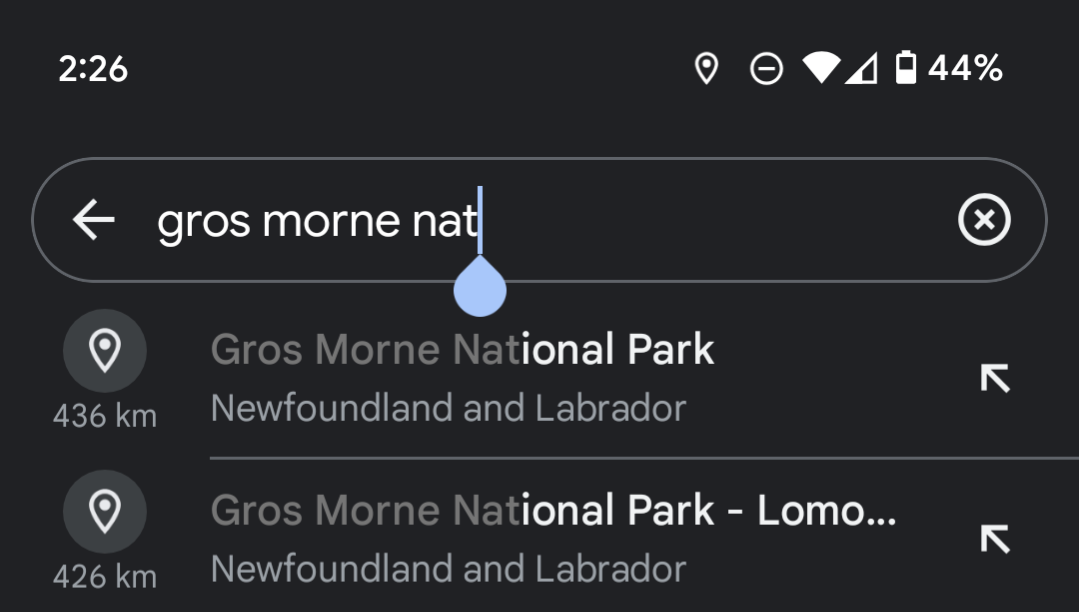This screenshot has width=1079, height=612.
Task: Tap the diagonal arrow on the first suggestion
Action: 993,378
